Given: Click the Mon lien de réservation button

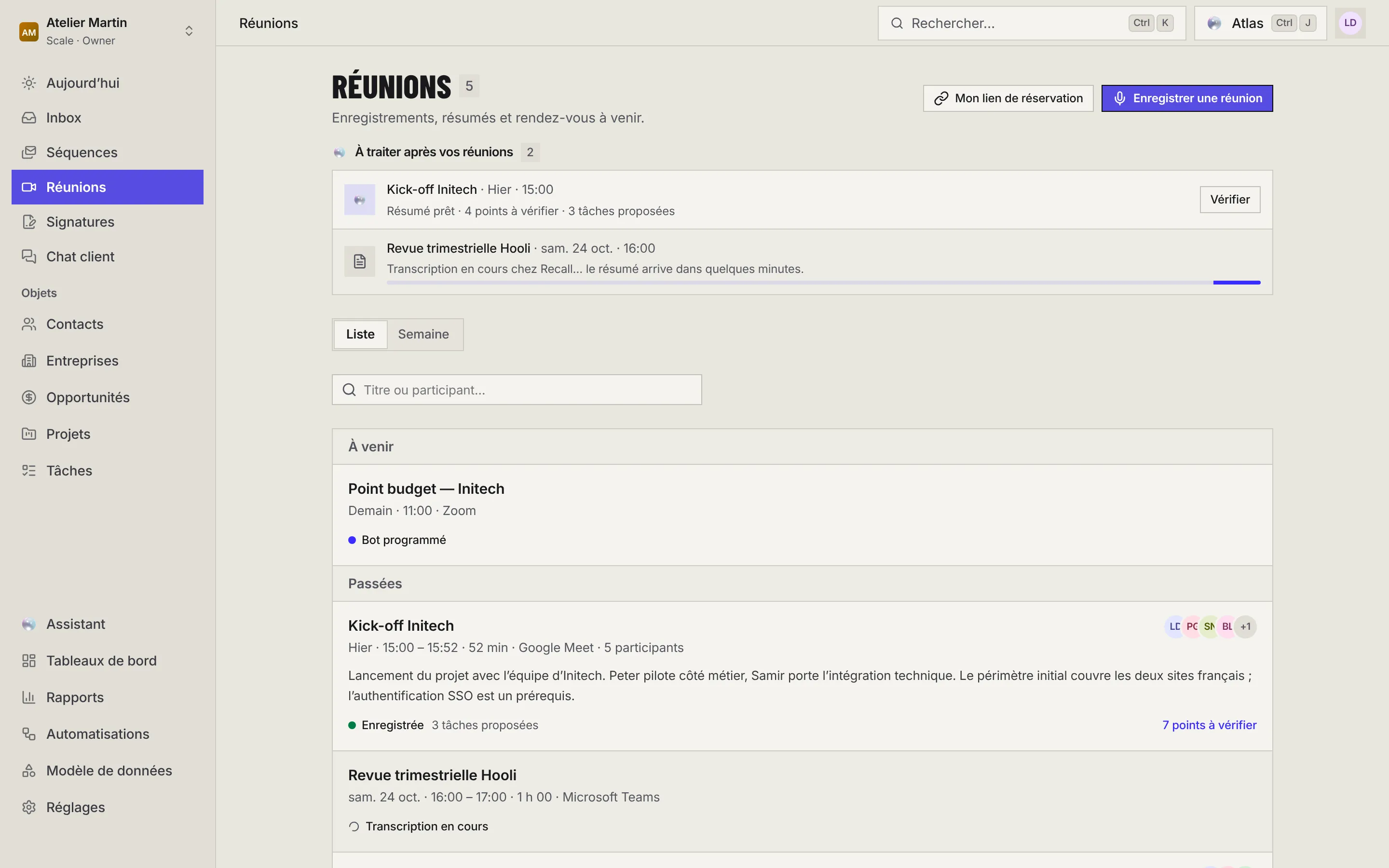Looking at the screenshot, I should pos(1008,99).
